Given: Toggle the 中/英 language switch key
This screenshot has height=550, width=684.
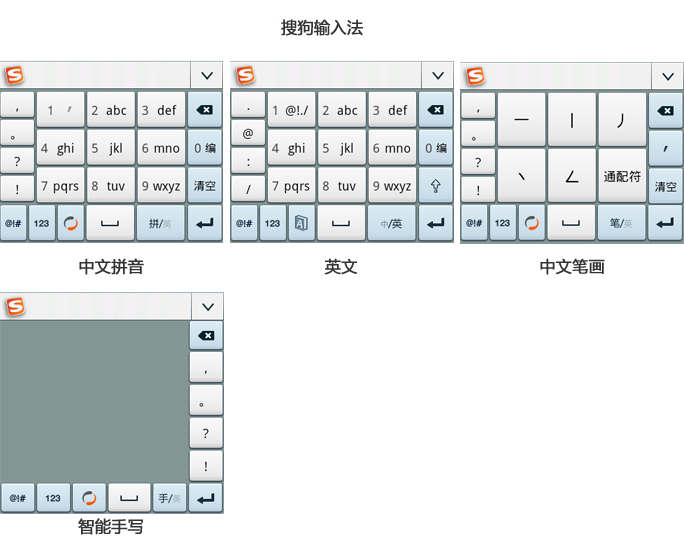Looking at the screenshot, I should [391, 223].
